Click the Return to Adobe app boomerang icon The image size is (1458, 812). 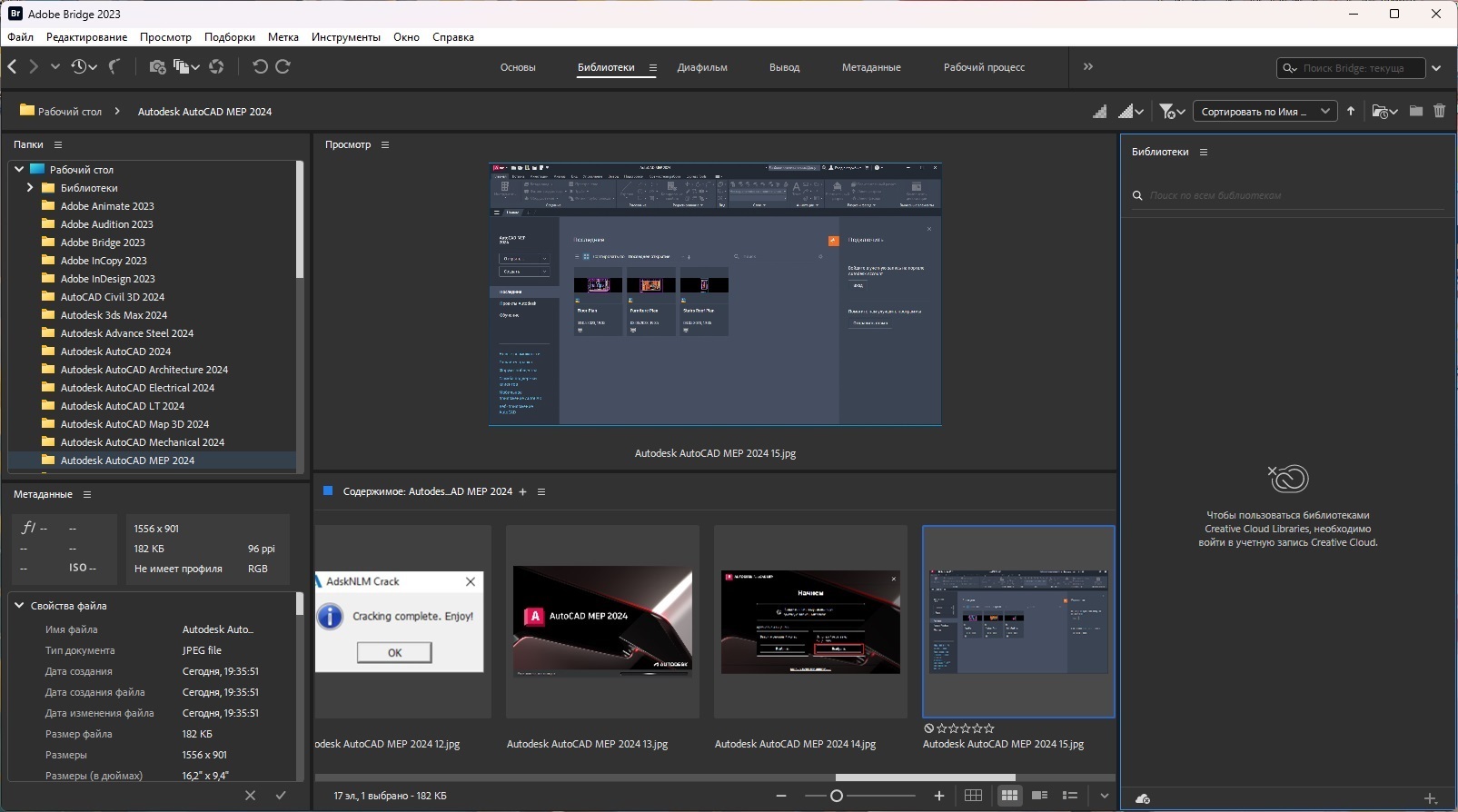114,66
